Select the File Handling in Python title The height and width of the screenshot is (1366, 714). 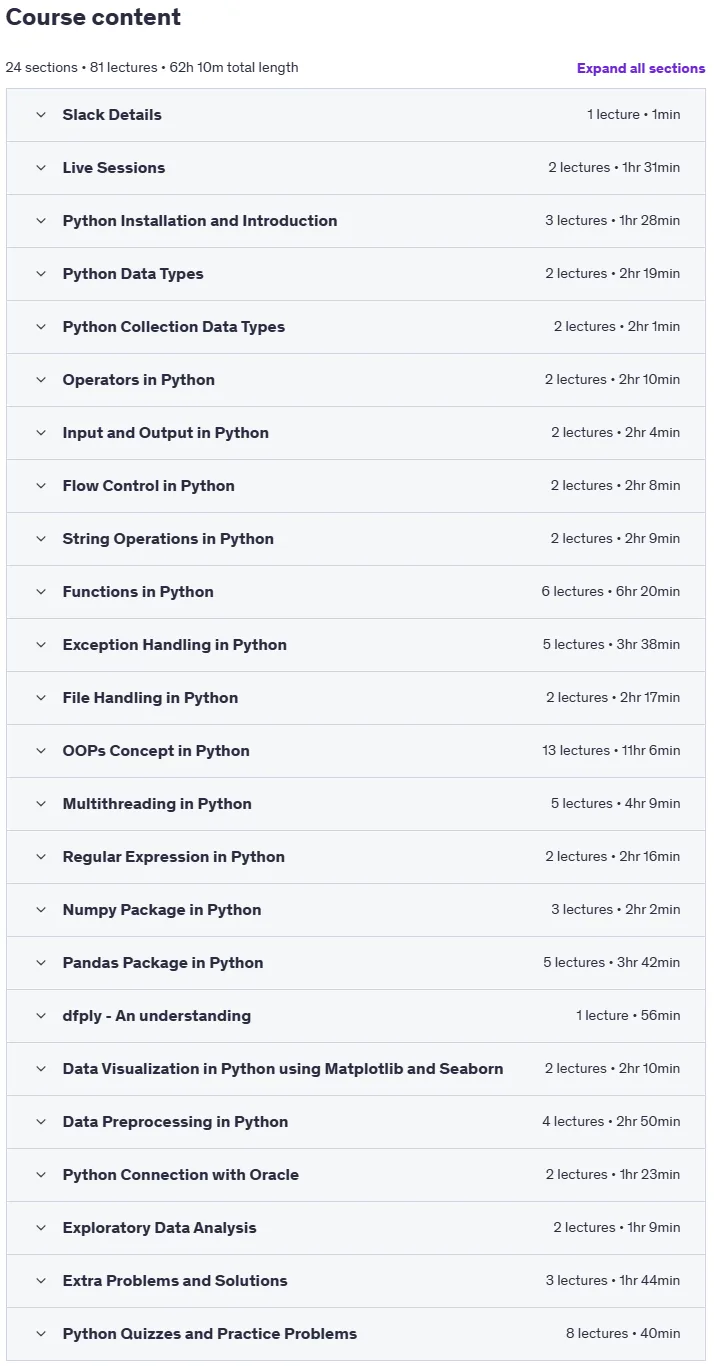(x=150, y=698)
